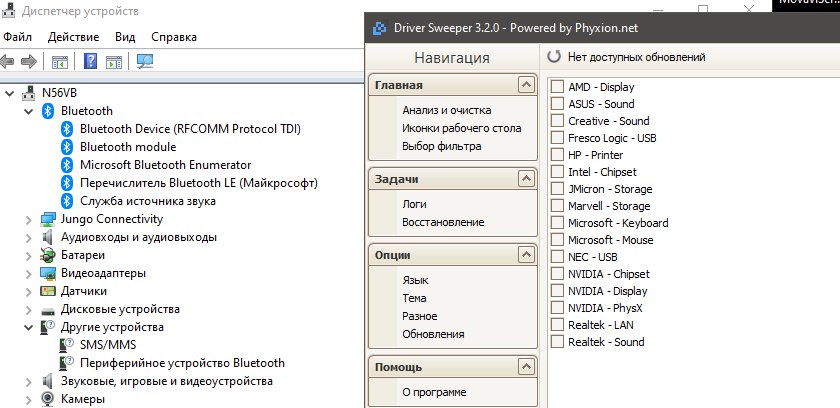
Task: Click the Driver Sweeper title bar logo
Action: [x=379, y=28]
